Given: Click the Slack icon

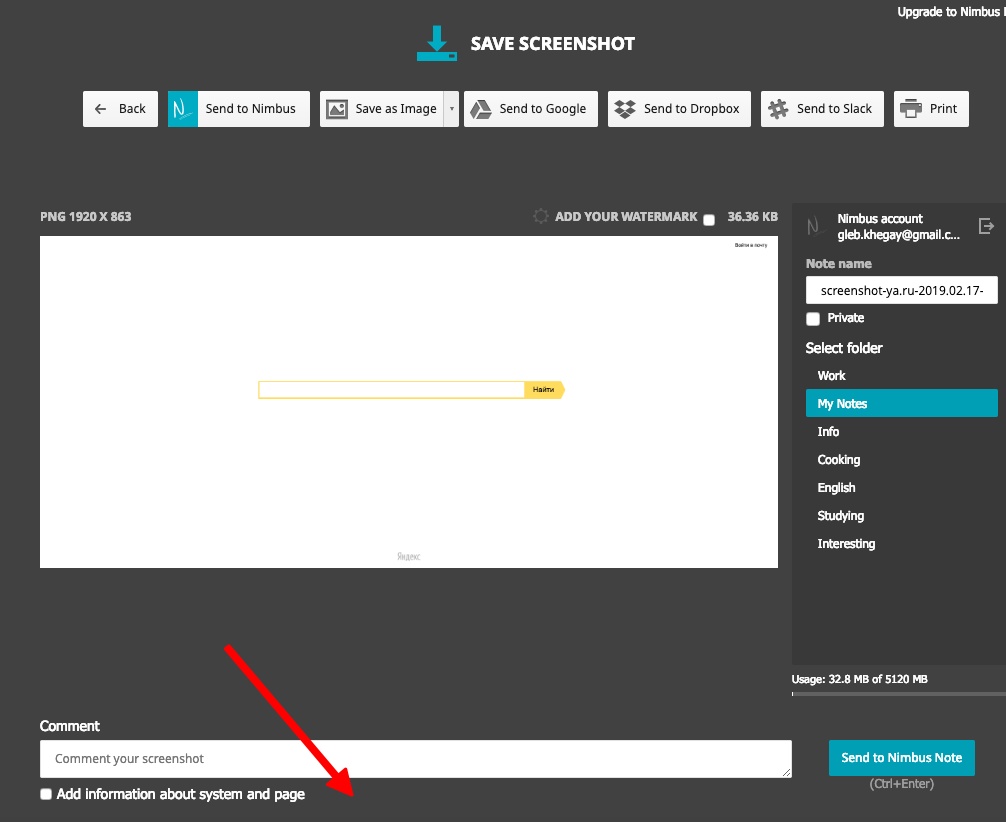Looking at the screenshot, I should point(778,109).
